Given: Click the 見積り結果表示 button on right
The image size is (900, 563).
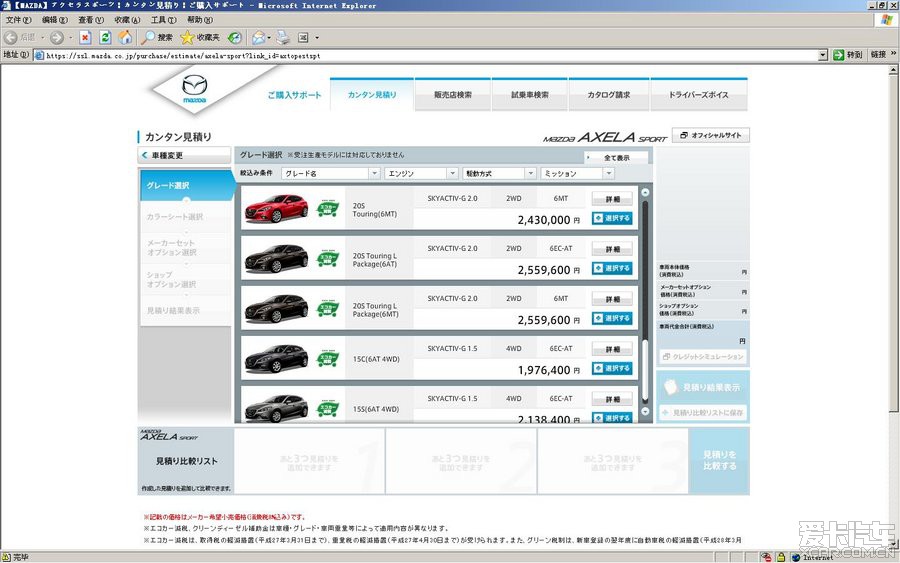Looking at the screenshot, I should click(x=703, y=387).
